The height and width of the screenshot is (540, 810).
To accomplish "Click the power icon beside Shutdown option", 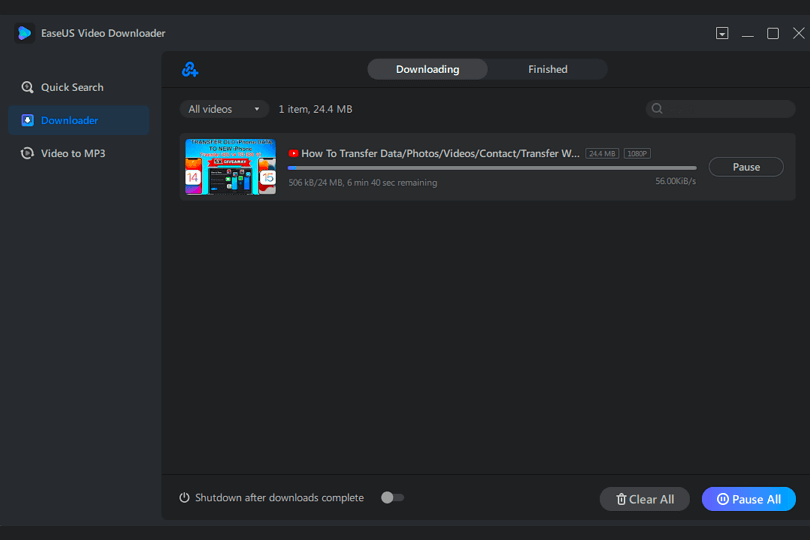I will tap(184, 498).
